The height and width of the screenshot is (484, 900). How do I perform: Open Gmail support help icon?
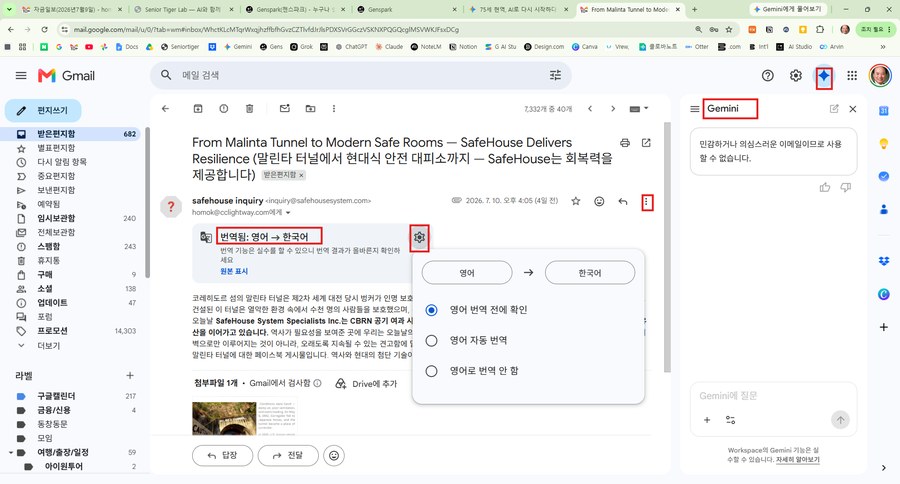coord(767,75)
